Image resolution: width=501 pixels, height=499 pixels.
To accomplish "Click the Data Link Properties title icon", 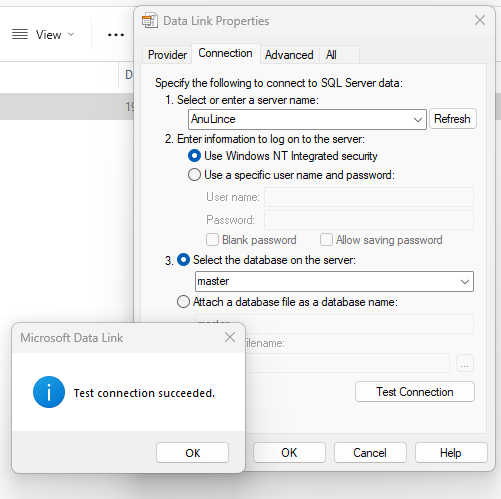I will point(150,21).
